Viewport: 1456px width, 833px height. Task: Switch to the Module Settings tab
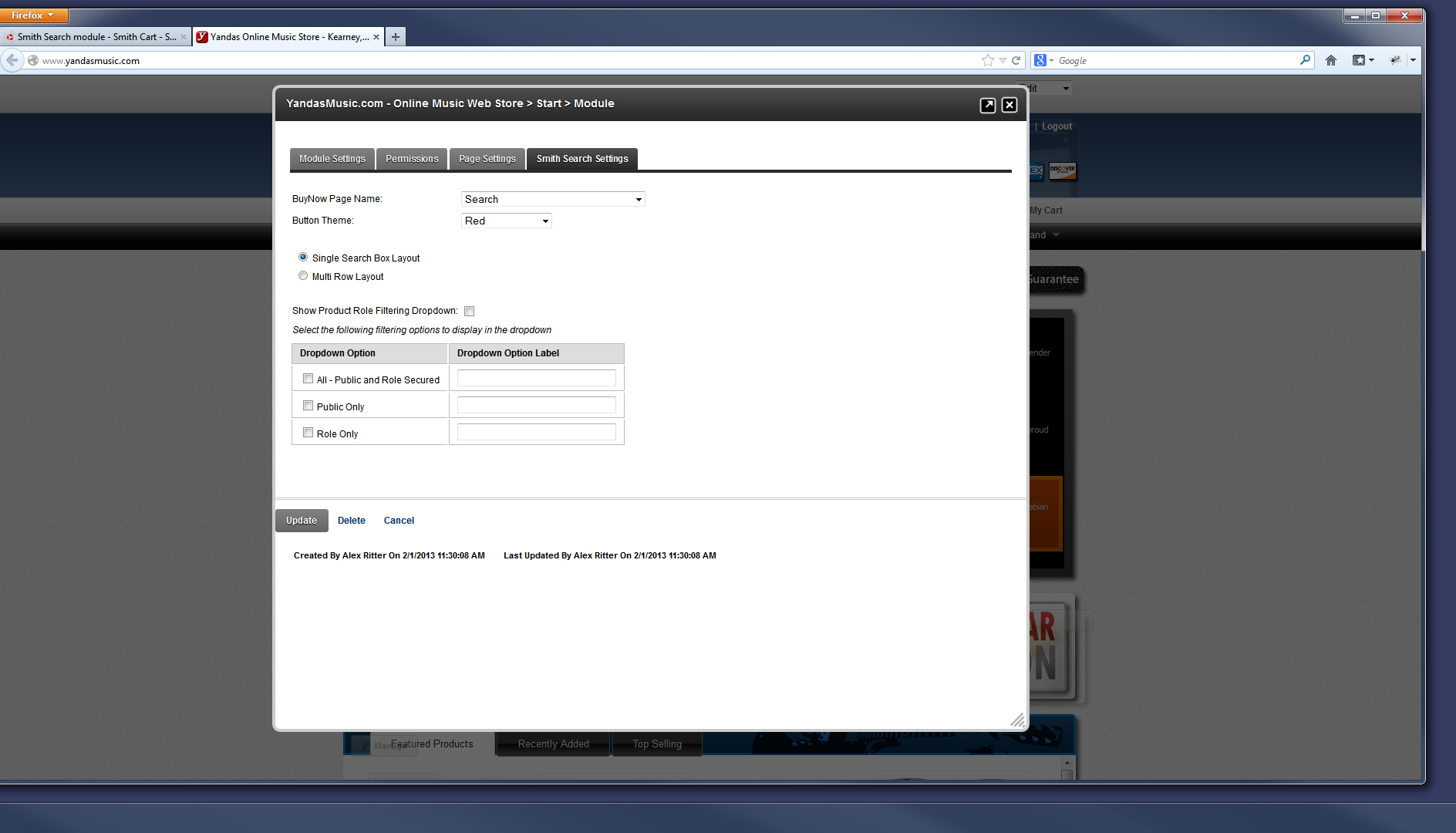332,159
